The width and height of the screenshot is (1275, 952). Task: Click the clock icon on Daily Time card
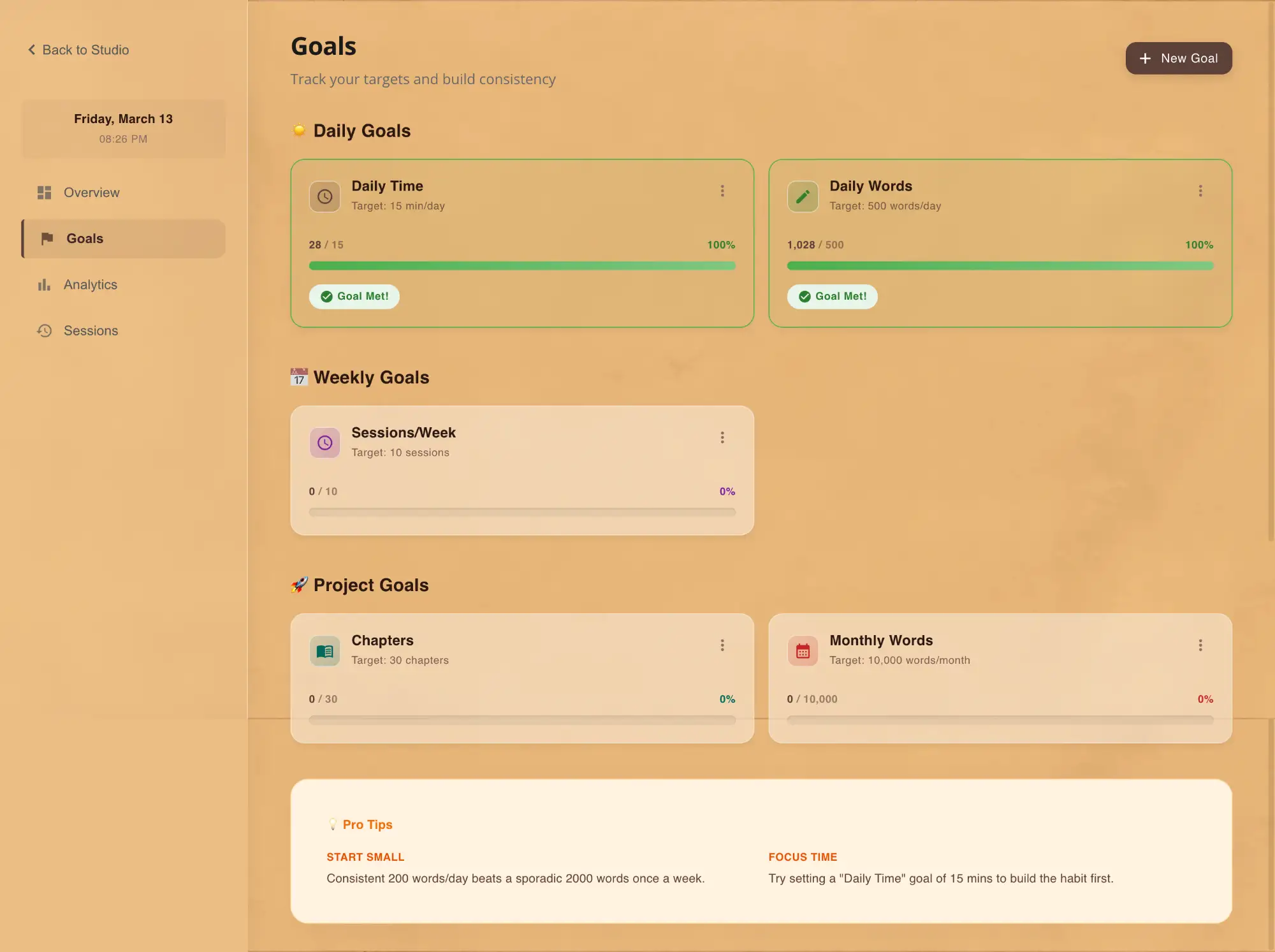(324, 196)
